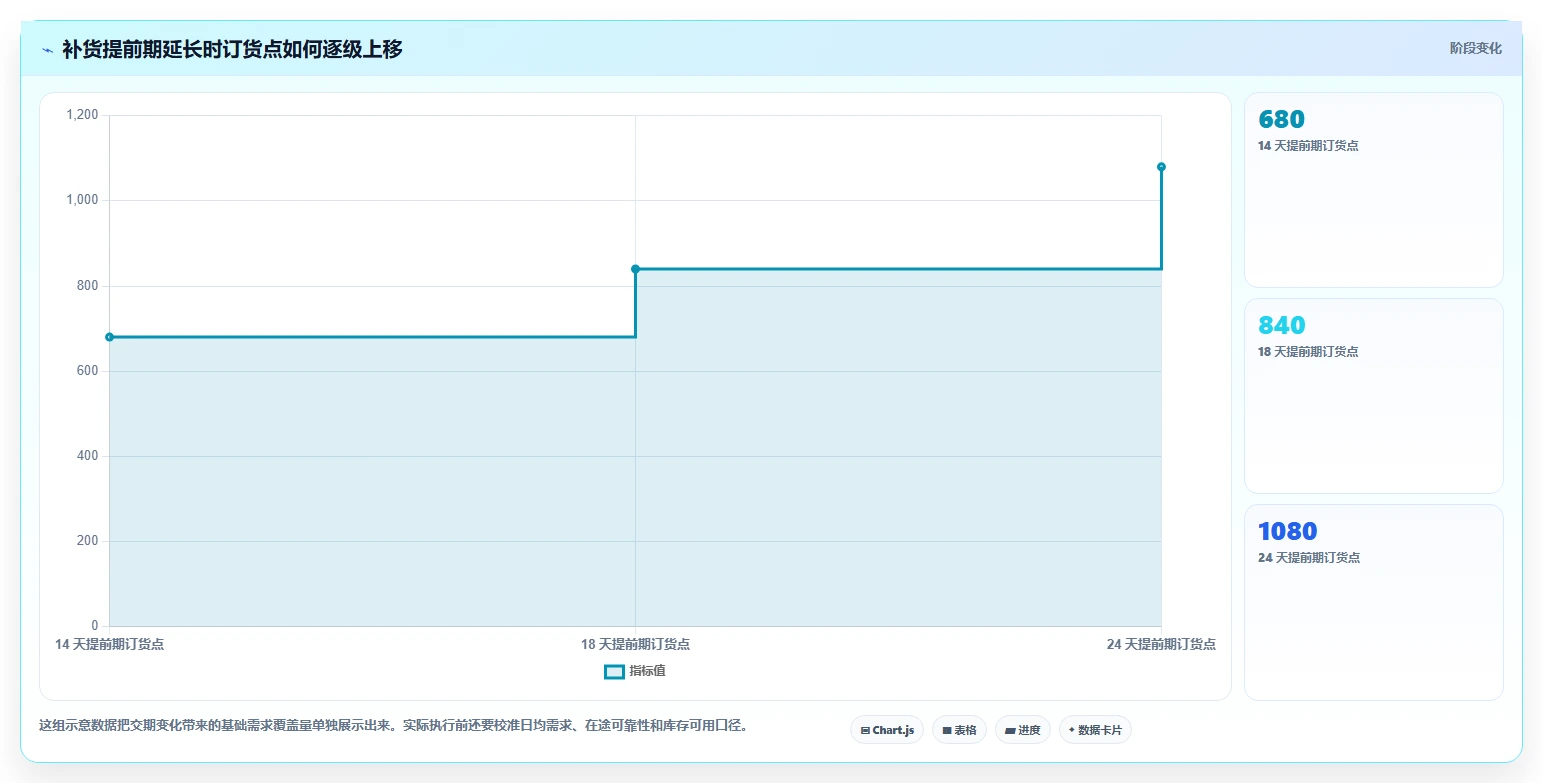This screenshot has width=1543, height=783.
Task: Click the 阶段变化 label in header
Action: coord(1475,48)
